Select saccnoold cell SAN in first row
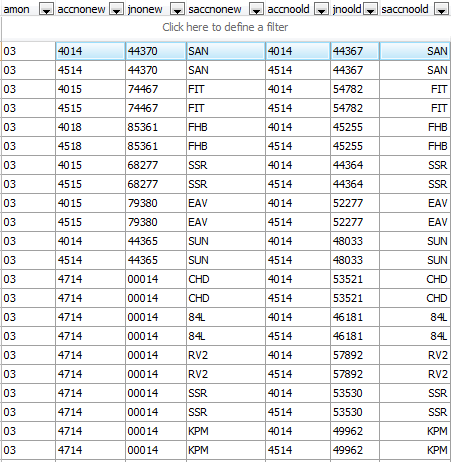This screenshot has width=451, height=462. pyautogui.click(x=415, y=51)
